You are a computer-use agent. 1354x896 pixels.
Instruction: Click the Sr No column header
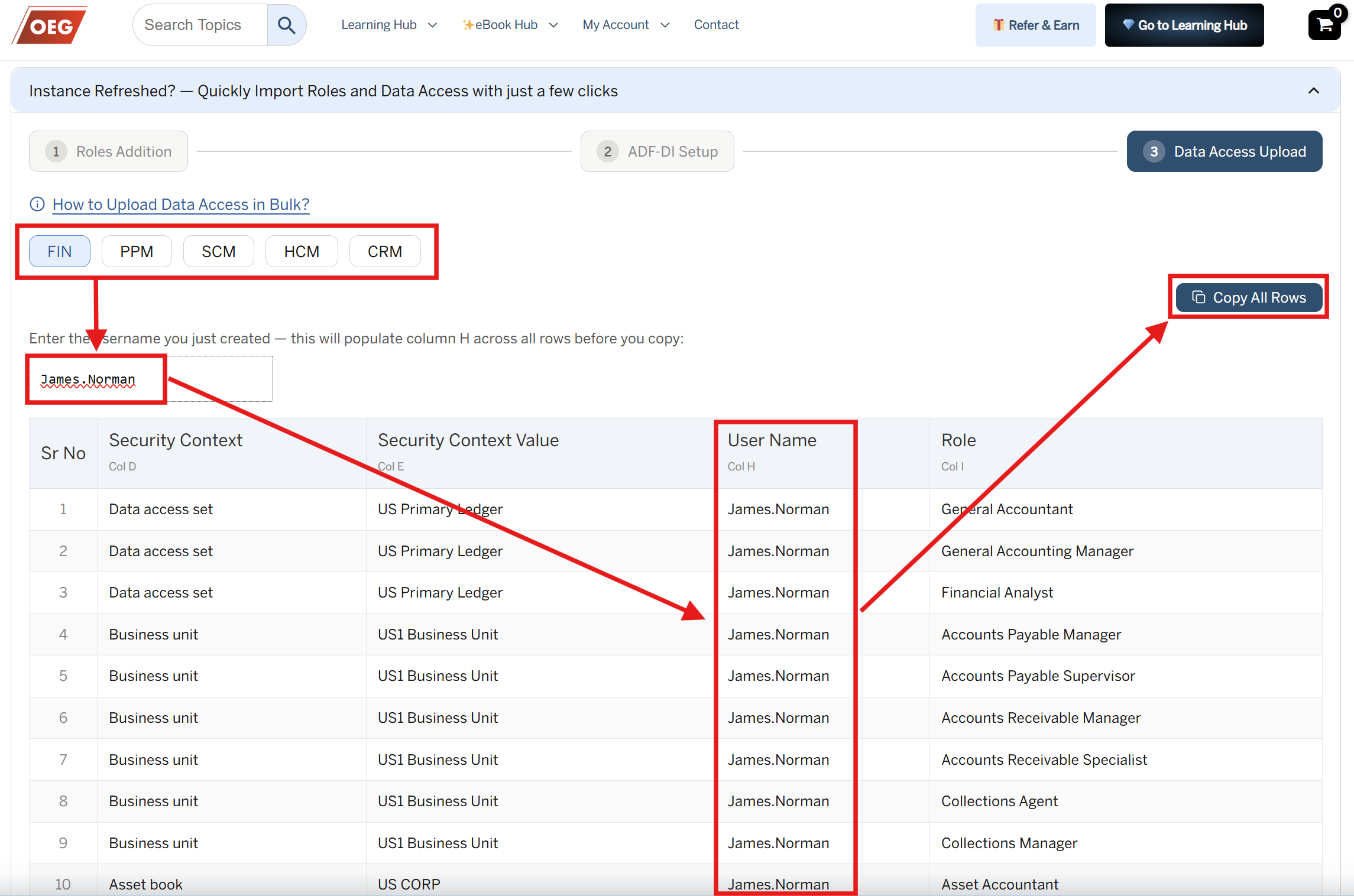coord(63,453)
